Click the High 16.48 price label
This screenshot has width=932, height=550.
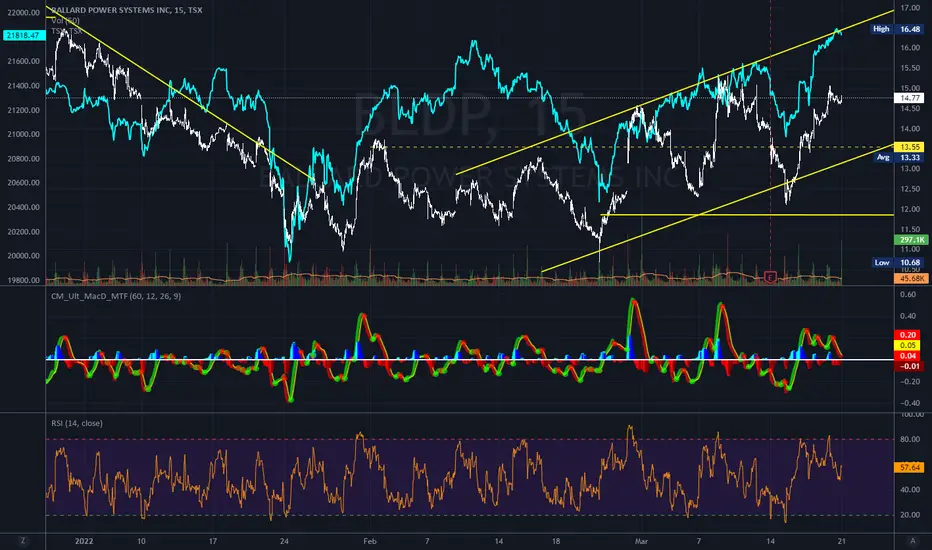click(x=898, y=29)
